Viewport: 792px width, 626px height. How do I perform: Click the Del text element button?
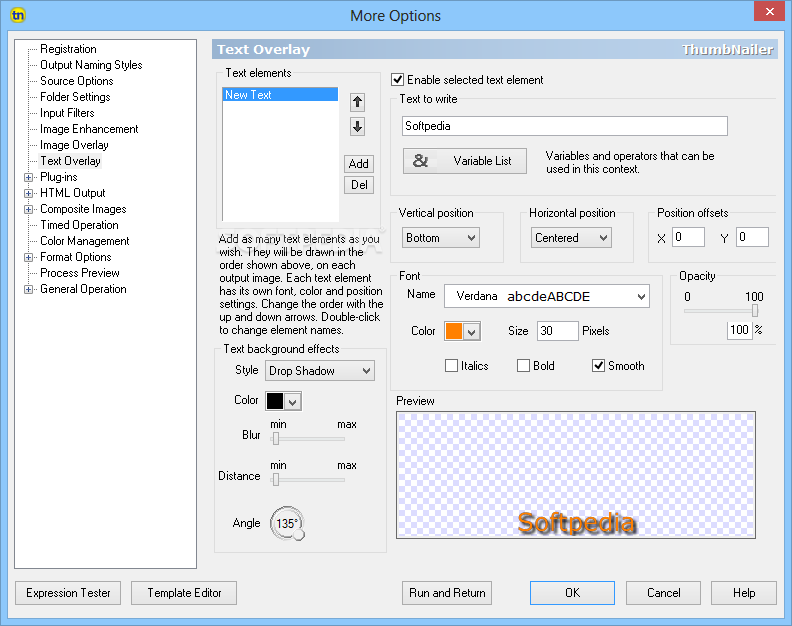tap(359, 185)
